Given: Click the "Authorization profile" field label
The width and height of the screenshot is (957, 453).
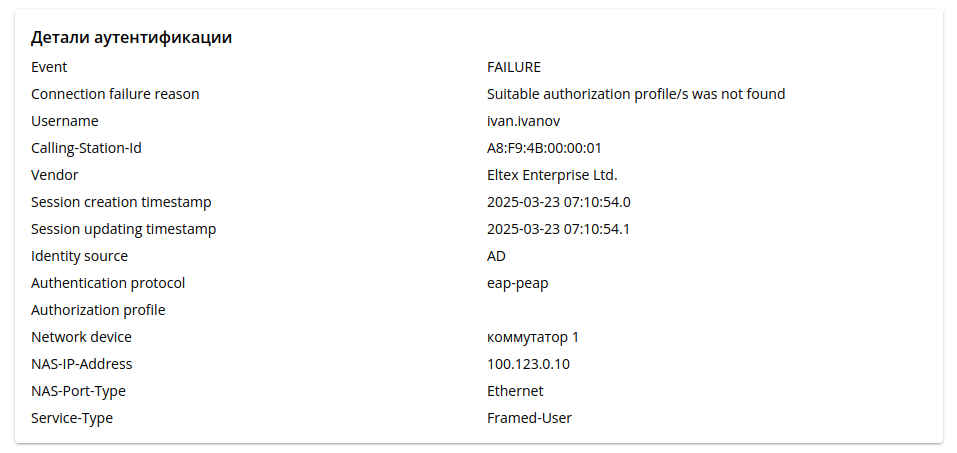Looking at the screenshot, I should point(98,310).
